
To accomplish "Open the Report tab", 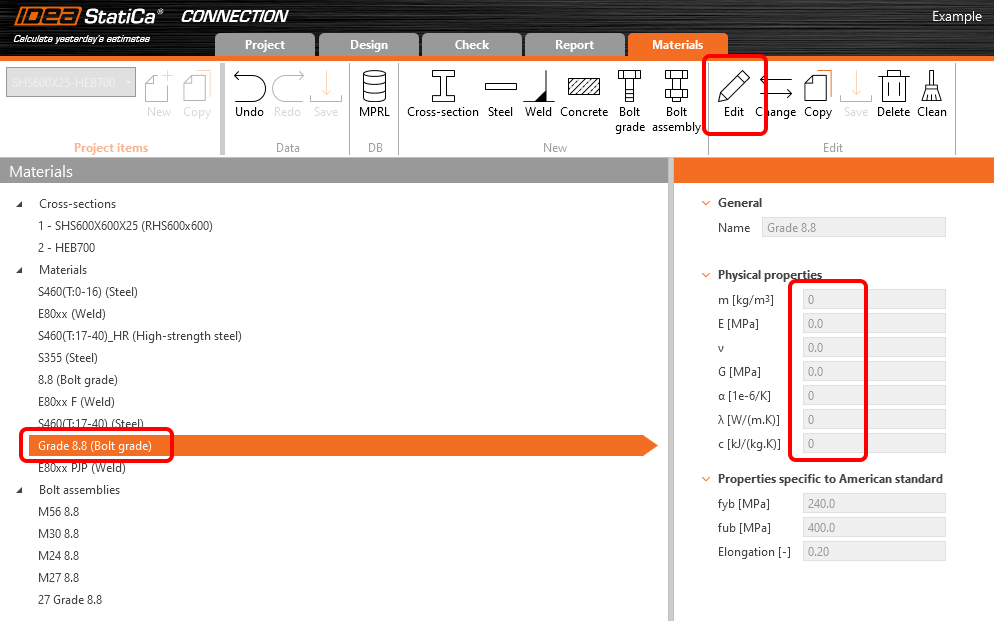I will point(574,45).
